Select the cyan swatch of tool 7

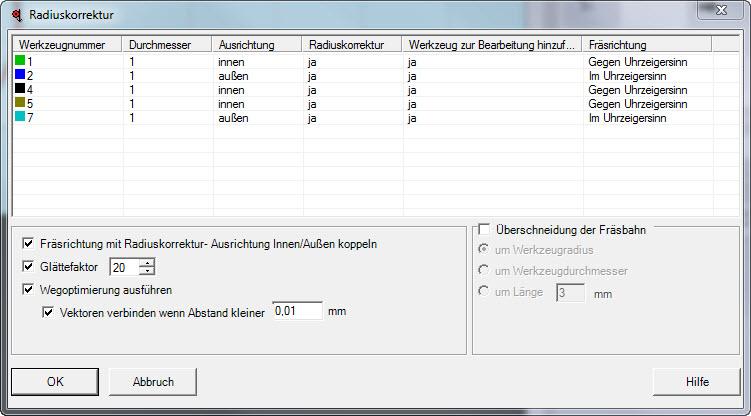click(x=20, y=118)
